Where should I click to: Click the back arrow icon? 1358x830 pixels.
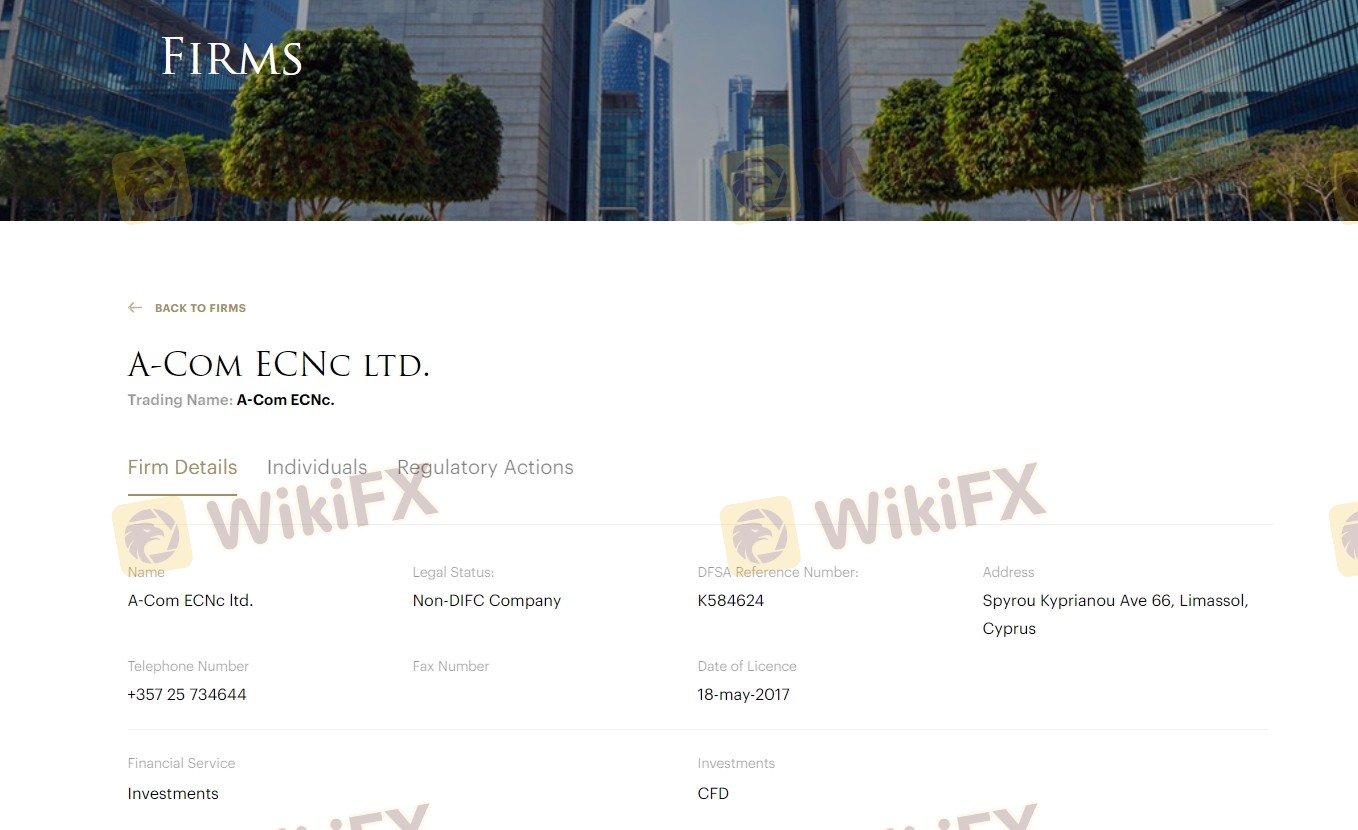tap(135, 308)
